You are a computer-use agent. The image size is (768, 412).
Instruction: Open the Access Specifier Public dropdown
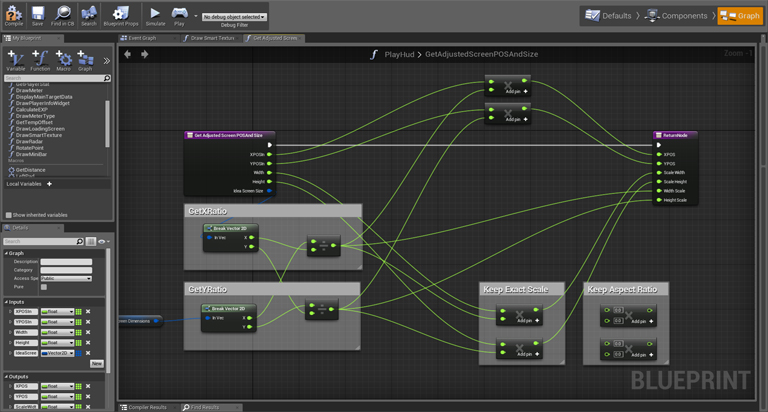coord(66,279)
